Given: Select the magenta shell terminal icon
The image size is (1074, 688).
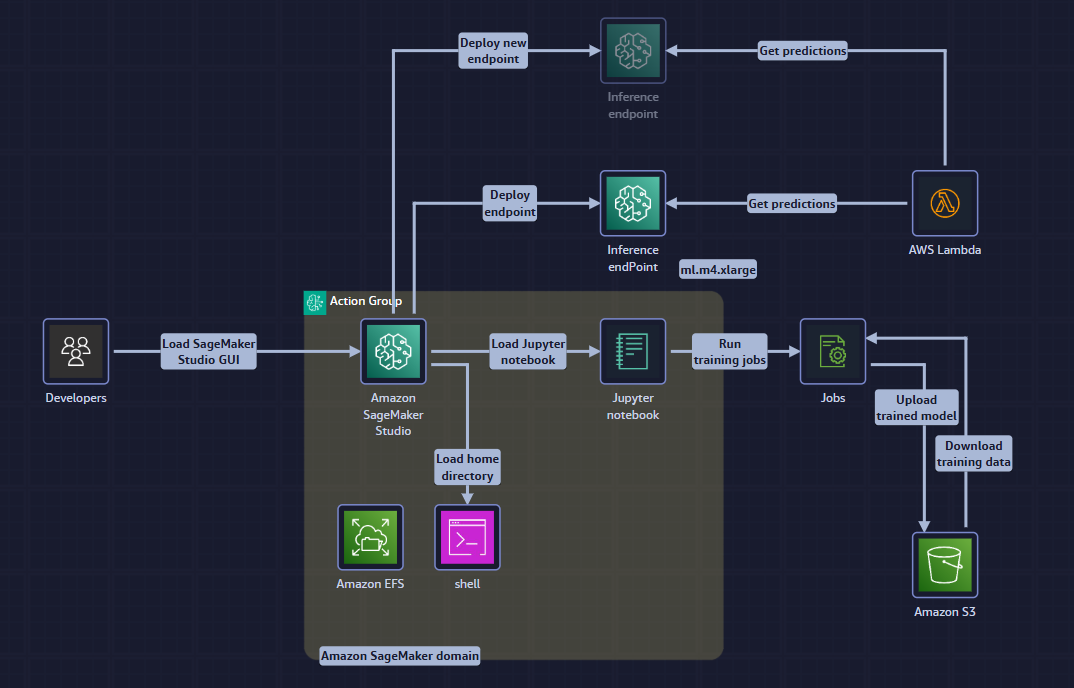Looking at the screenshot, I should tap(467, 537).
